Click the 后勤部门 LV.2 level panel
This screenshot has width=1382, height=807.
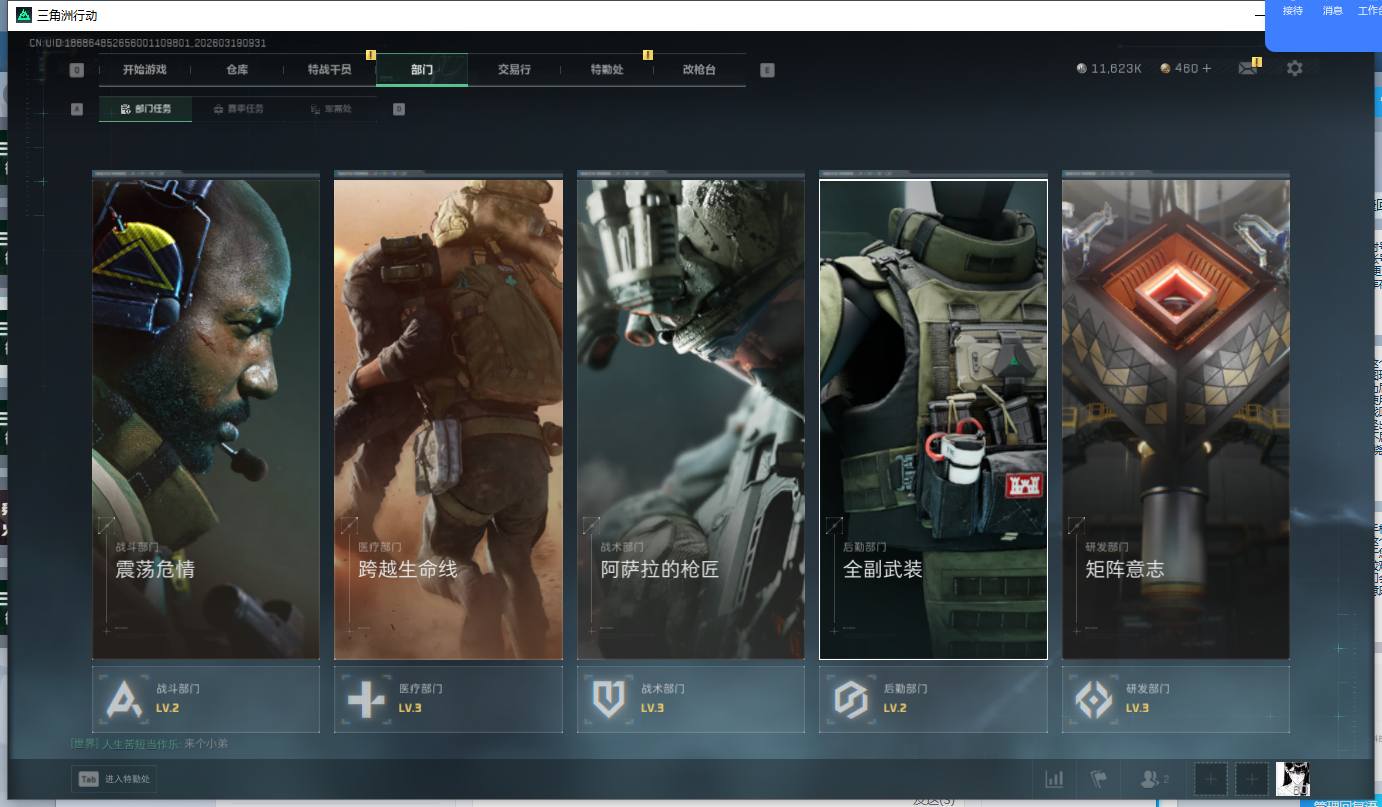click(x=932, y=699)
